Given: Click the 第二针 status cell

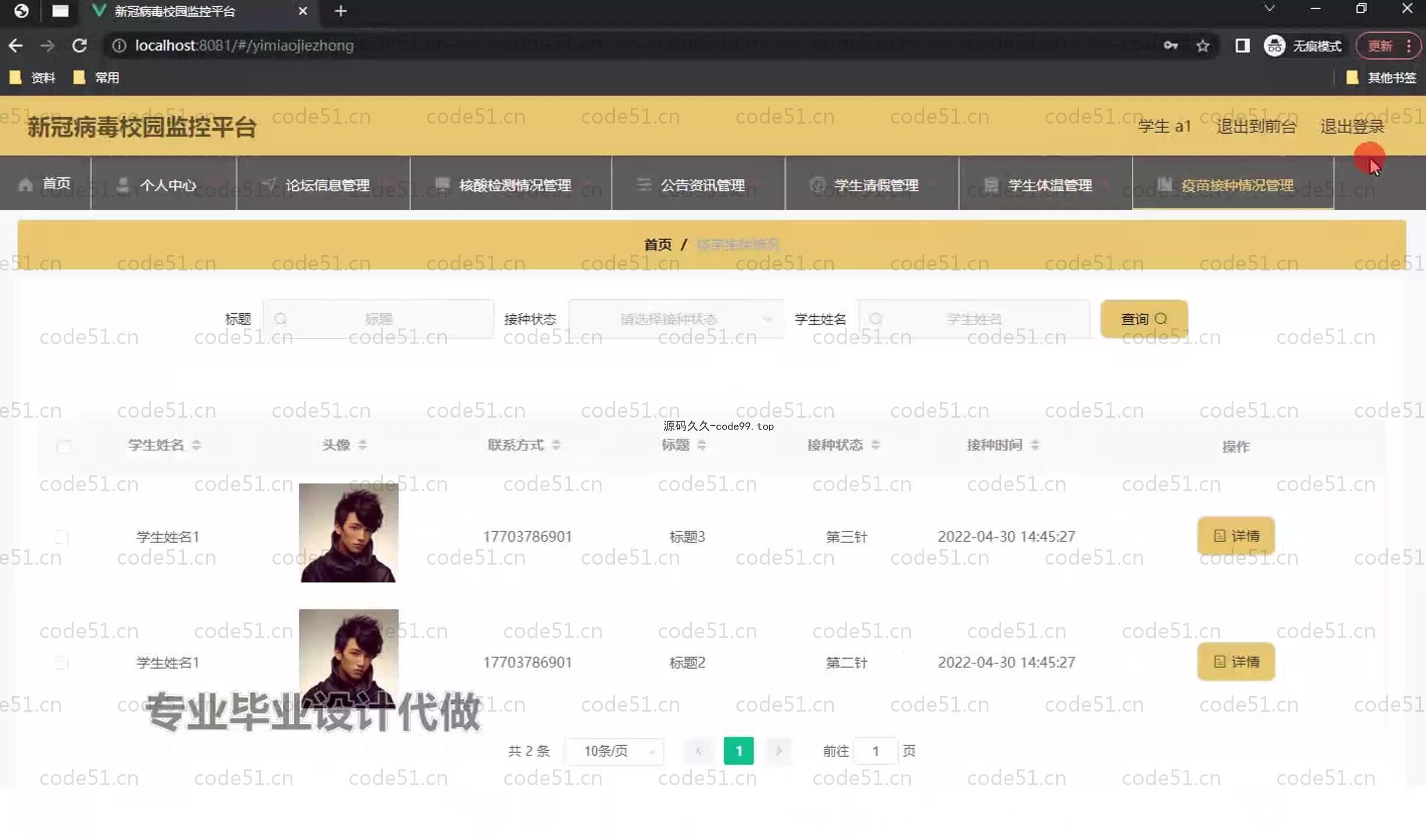Looking at the screenshot, I should tap(846, 663).
